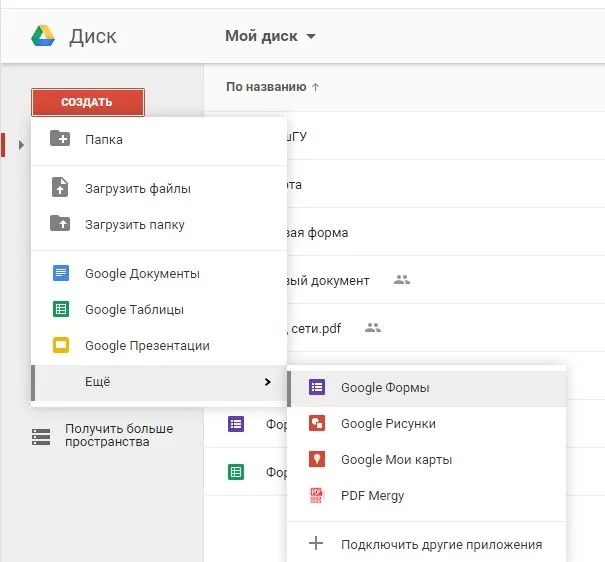Click the purple form file icon in file list
This screenshot has height=562, width=605.
(236, 424)
